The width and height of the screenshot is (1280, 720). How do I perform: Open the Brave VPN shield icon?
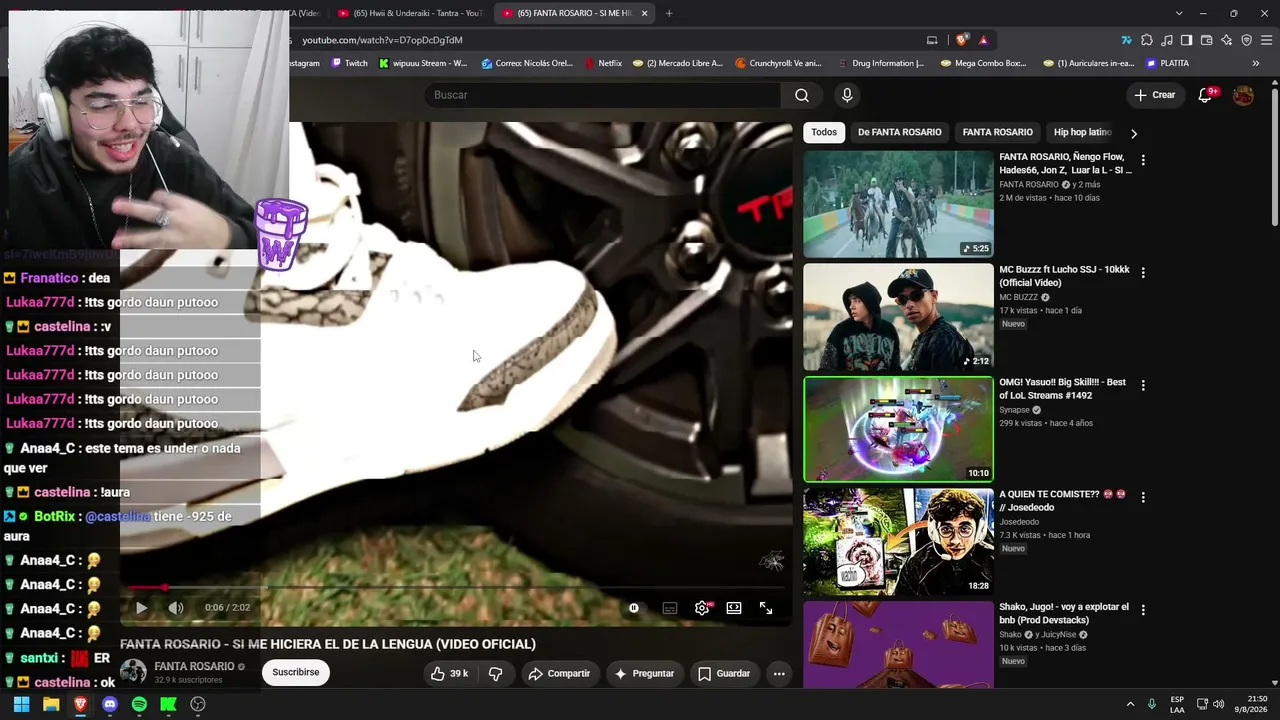pos(1246,40)
